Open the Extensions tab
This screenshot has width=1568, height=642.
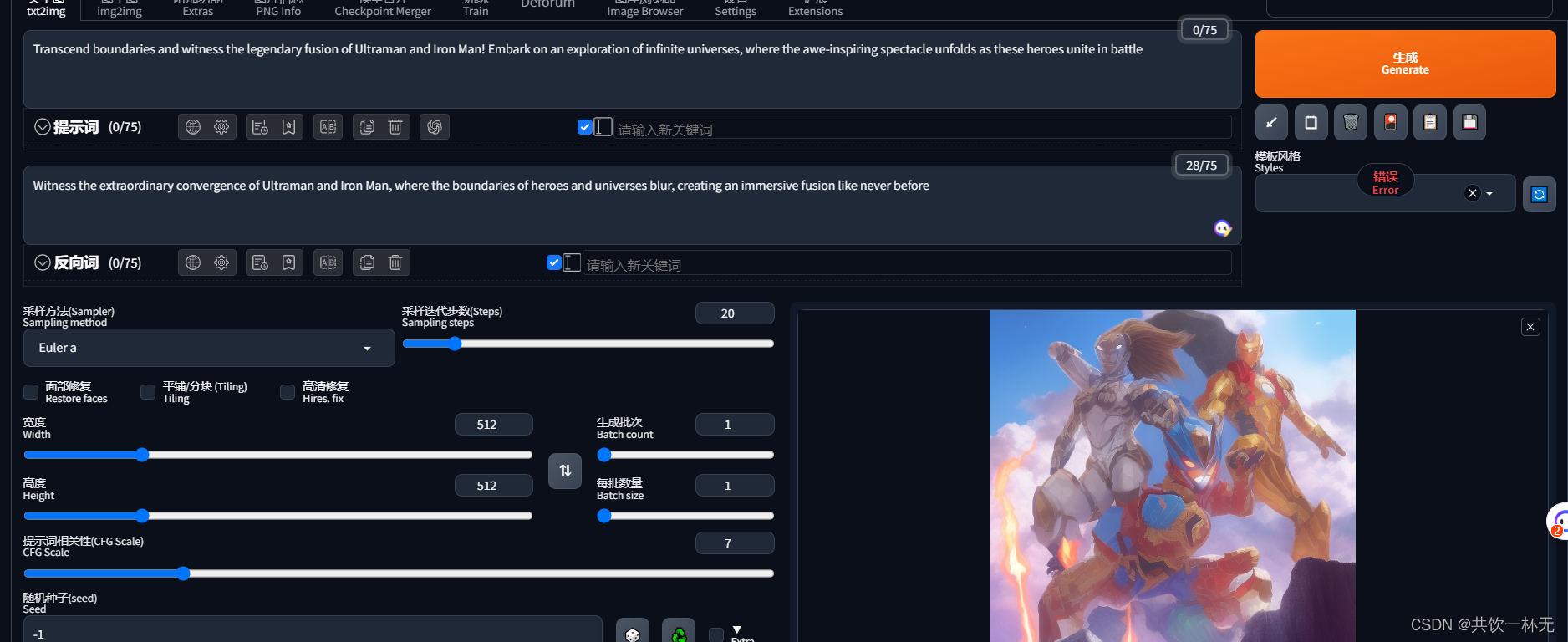coord(815,8)
